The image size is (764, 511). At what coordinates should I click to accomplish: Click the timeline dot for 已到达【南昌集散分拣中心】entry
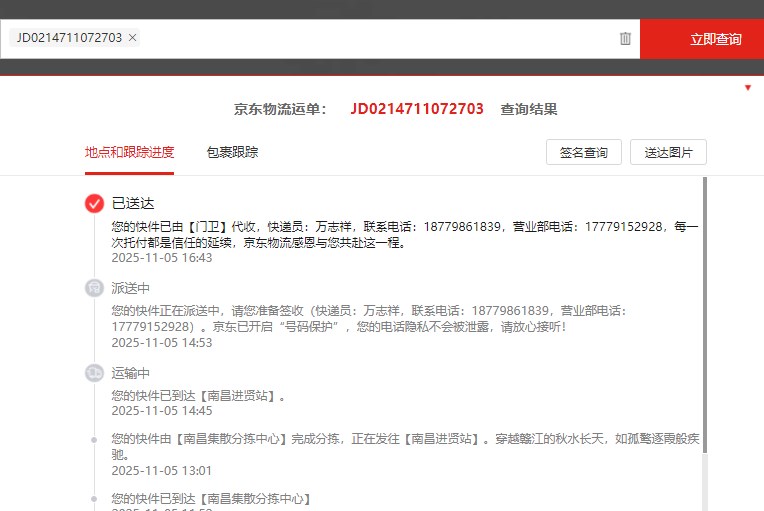94,498
